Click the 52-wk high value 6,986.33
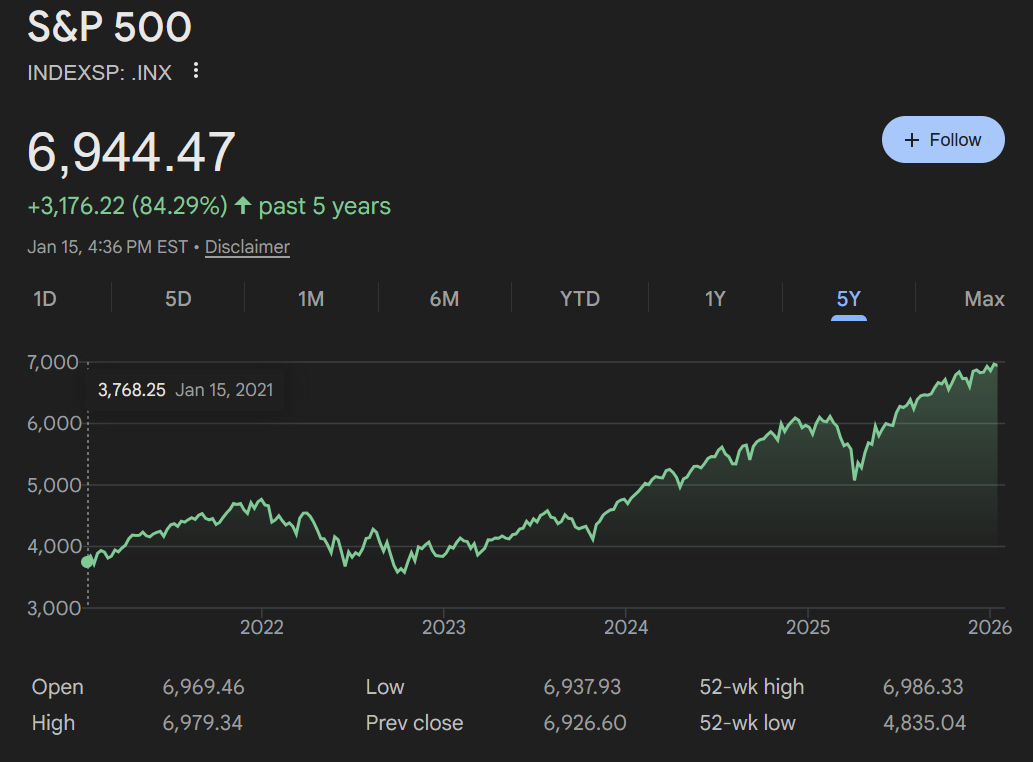The height and width of the screenshot is (762, 1033). 923,687
